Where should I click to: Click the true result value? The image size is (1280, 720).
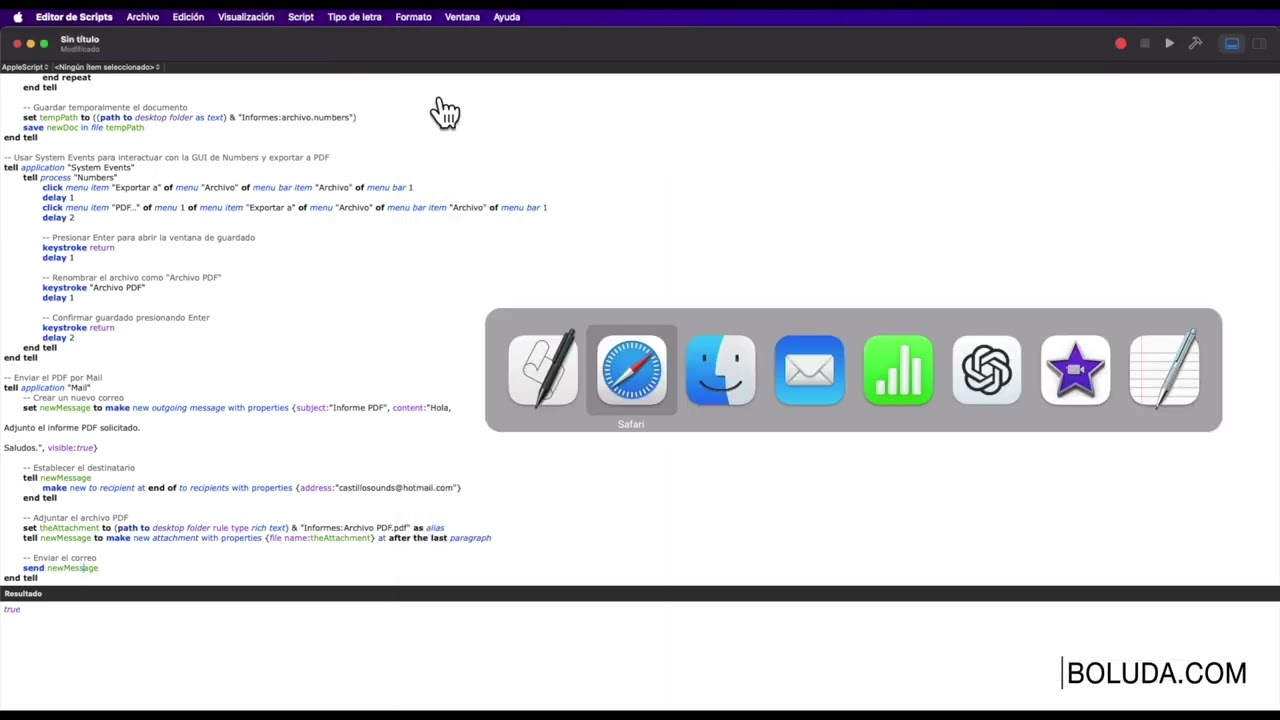12,609
